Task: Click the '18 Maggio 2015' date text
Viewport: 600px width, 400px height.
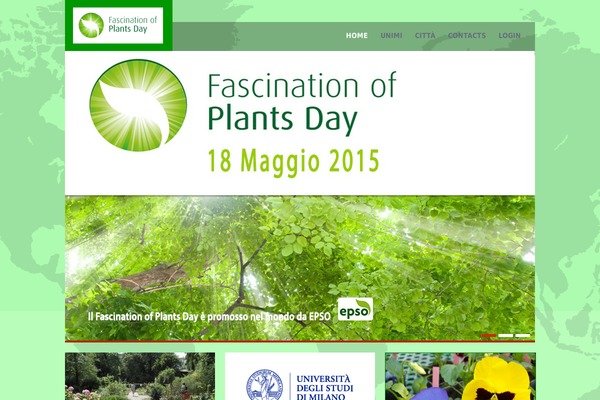Action: [x=293, y=162]
